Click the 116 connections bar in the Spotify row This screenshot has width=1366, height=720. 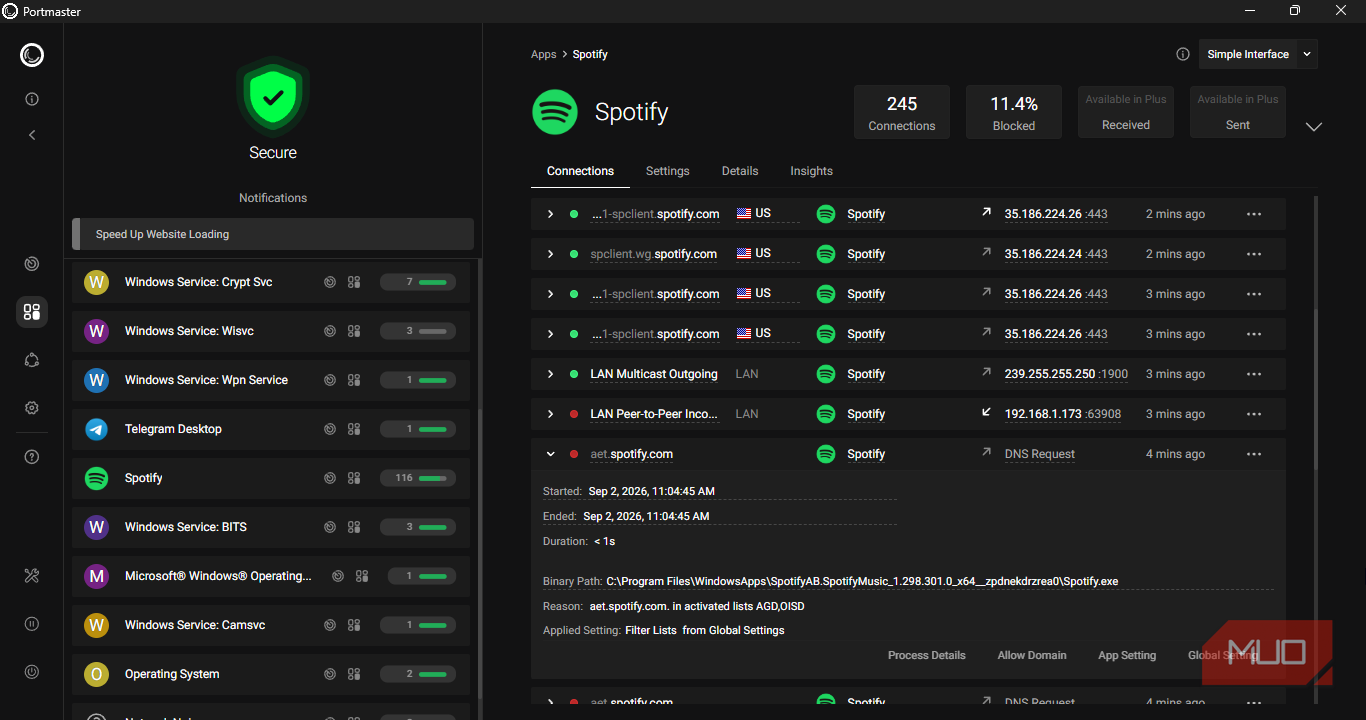click(x=418, y=478)
